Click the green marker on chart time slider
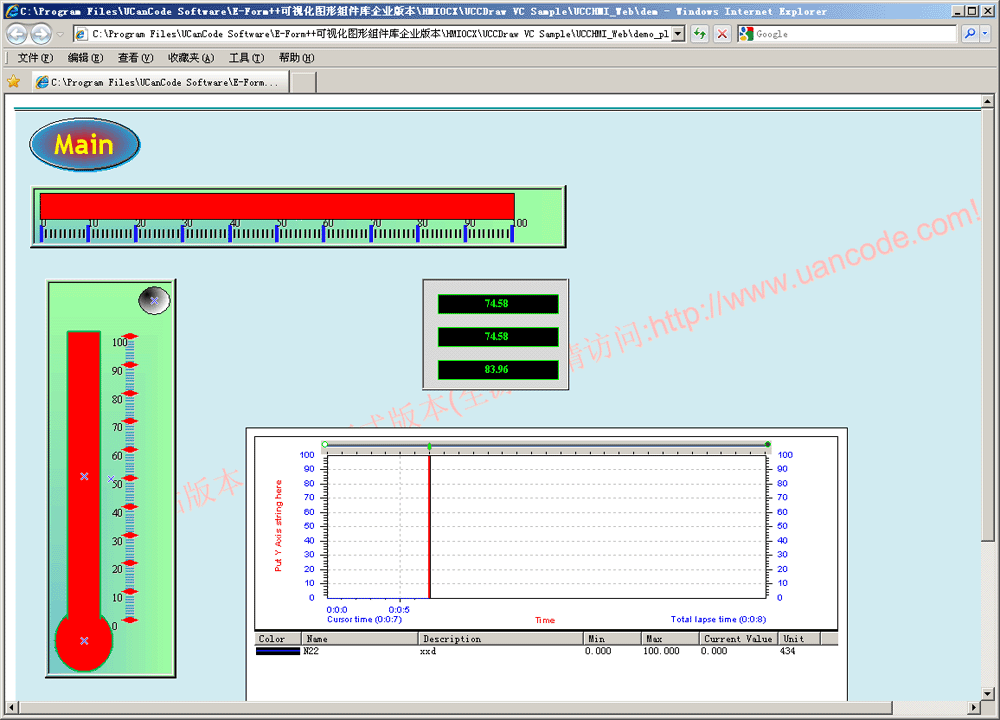The image size is (1000, 720). 429,445
